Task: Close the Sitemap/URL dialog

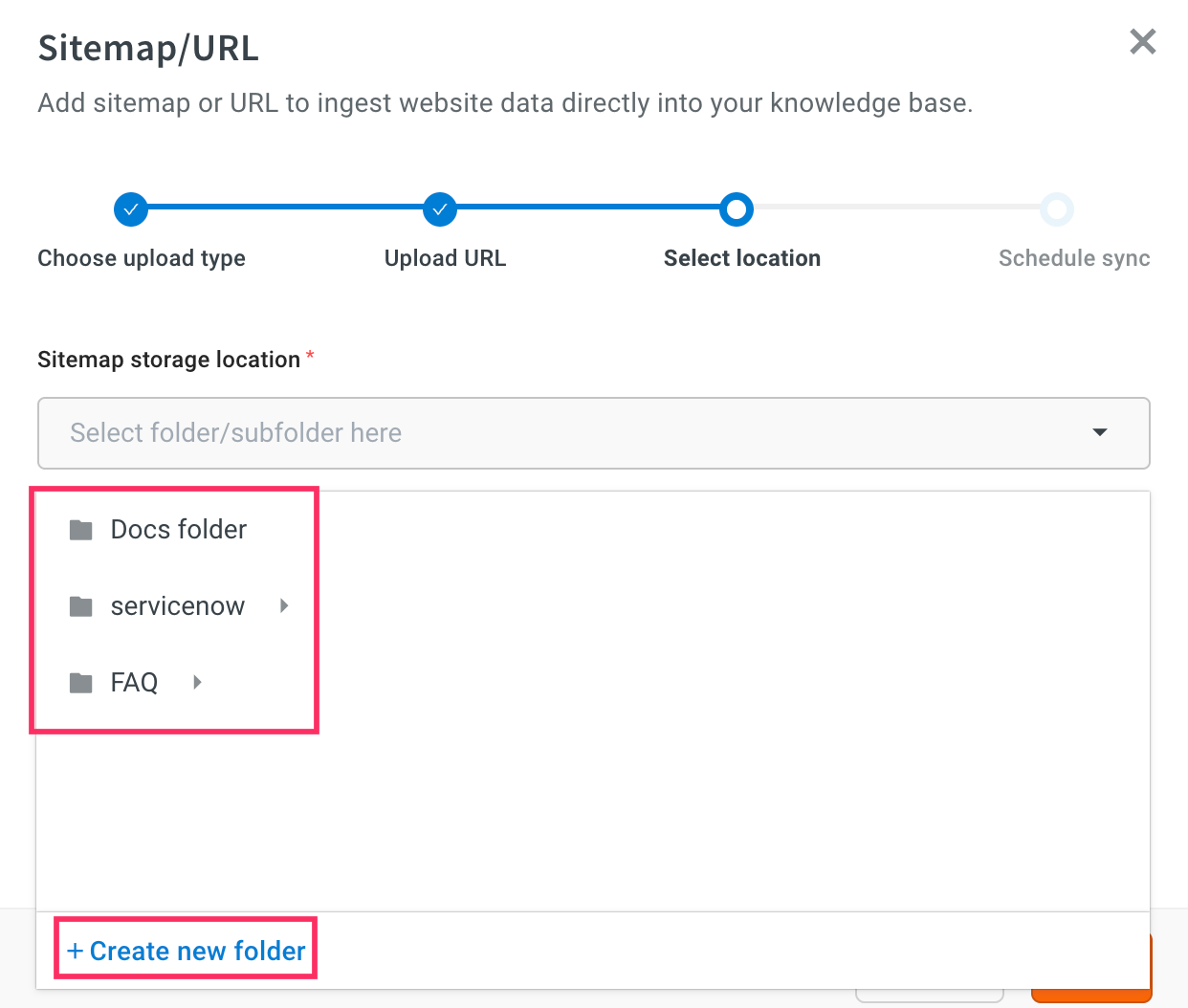Action: tap(1142, 42)
